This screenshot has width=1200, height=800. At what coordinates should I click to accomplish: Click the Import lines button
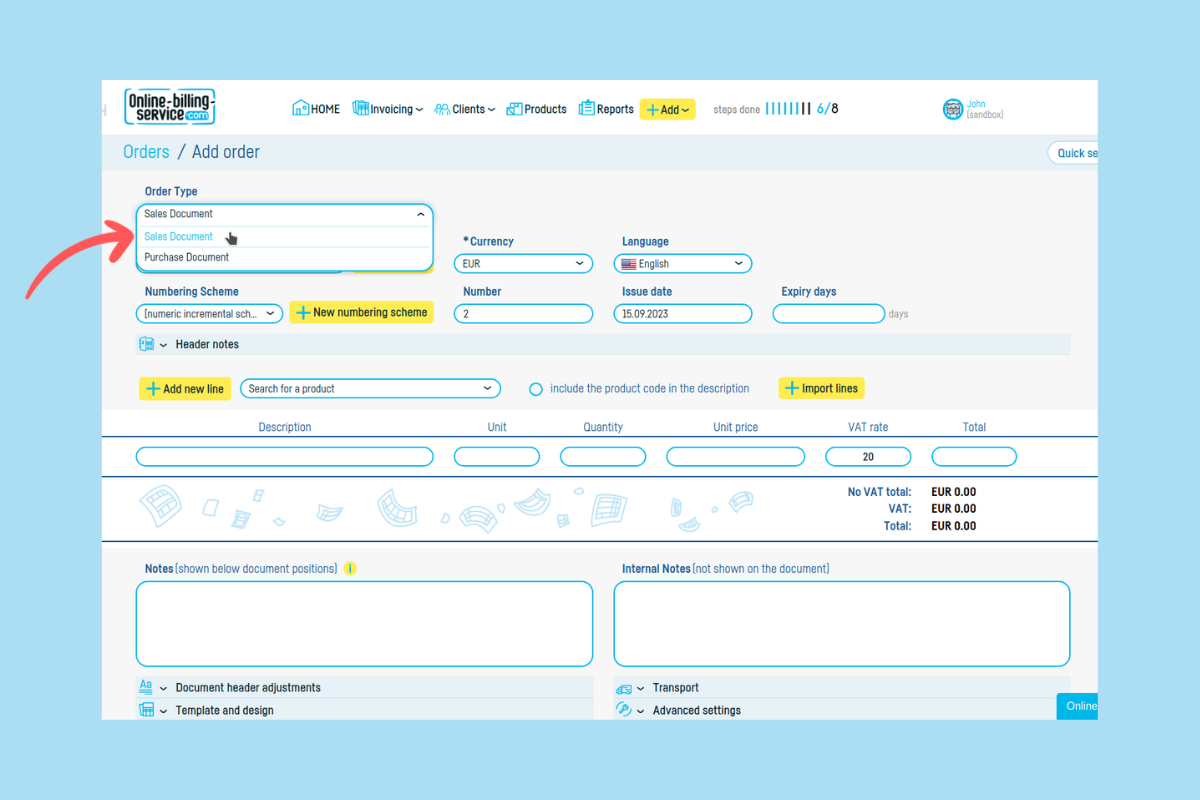tap(821, 388)
